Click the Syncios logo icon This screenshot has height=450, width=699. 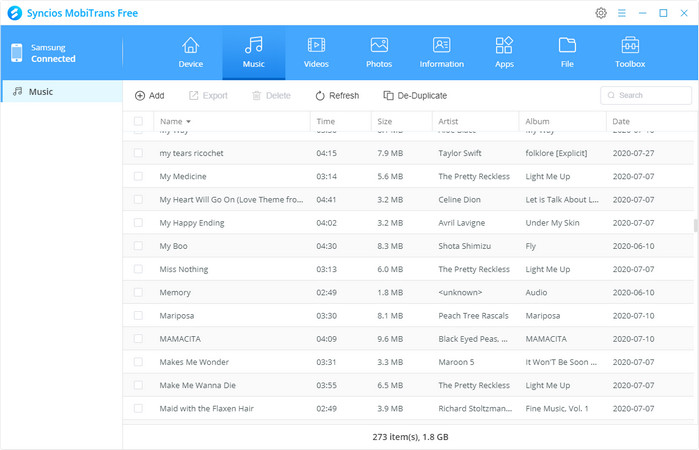pyautogui.click(x=14, y=13)
